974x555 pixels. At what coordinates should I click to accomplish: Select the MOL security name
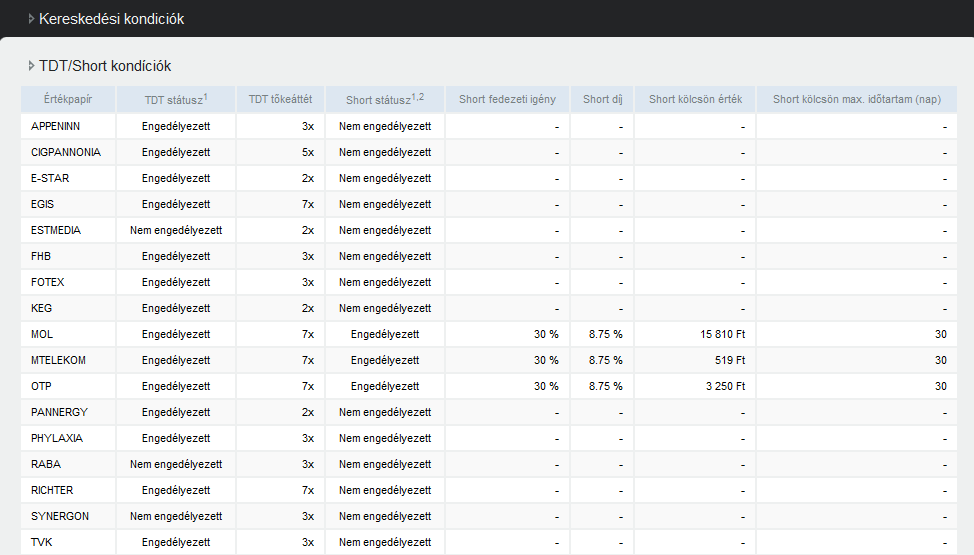point(42,334)
